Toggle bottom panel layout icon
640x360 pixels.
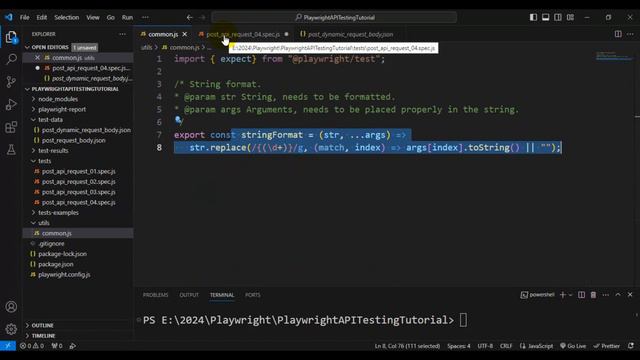coord(545,17)
